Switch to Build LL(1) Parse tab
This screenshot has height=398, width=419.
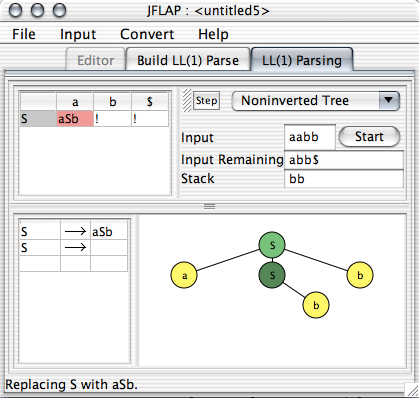(x=188, y=60)
